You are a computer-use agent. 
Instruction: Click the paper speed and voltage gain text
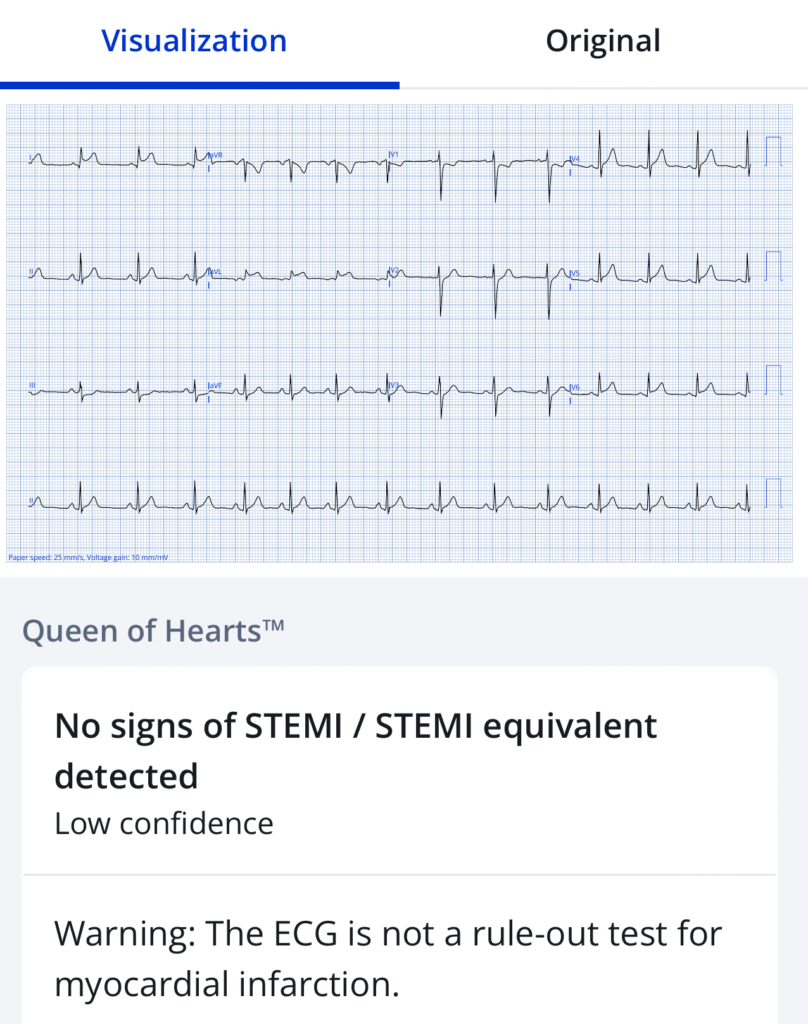pyautogui.click(x=88, y=558)
